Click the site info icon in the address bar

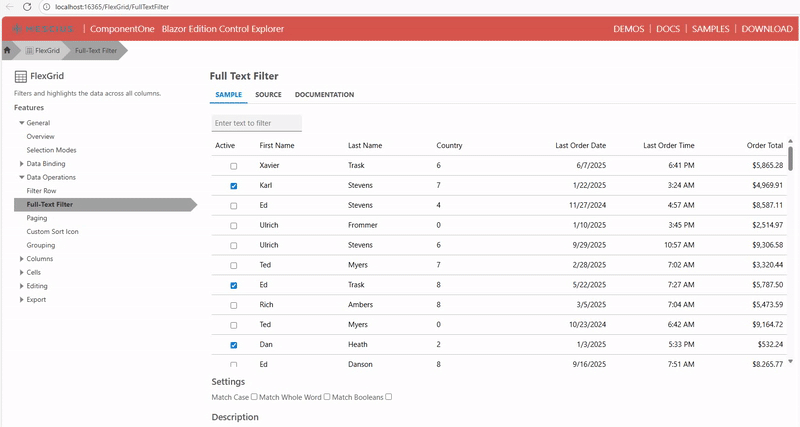[x=46, y=7]
